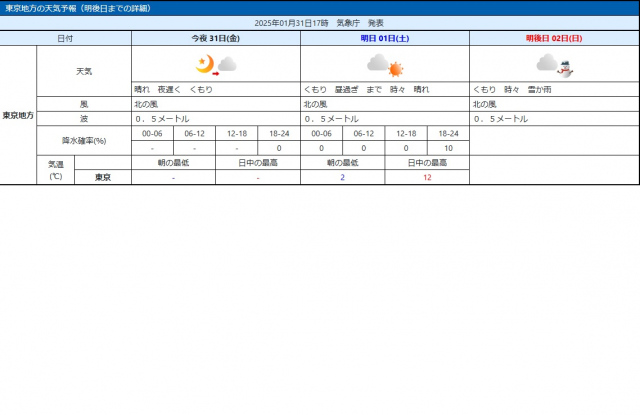Image resolution: width=640 pixels, height=415 pixels.
Task: Click tomorrow's daytime high temperature 12
Action: [x=427, y=177]
